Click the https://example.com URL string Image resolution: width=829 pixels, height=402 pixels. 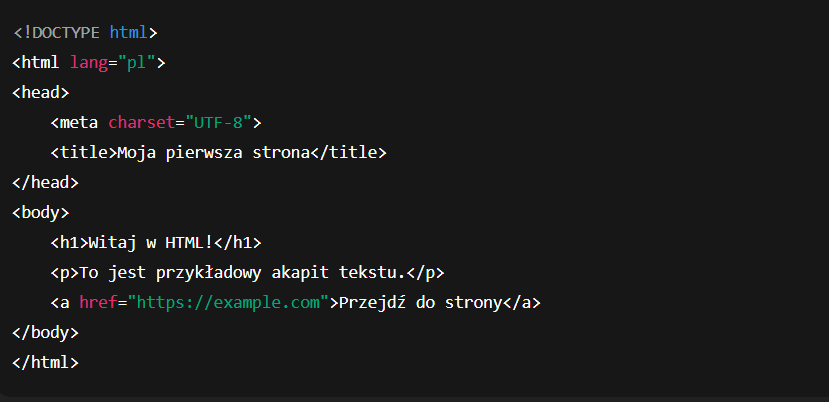point(230,302)
